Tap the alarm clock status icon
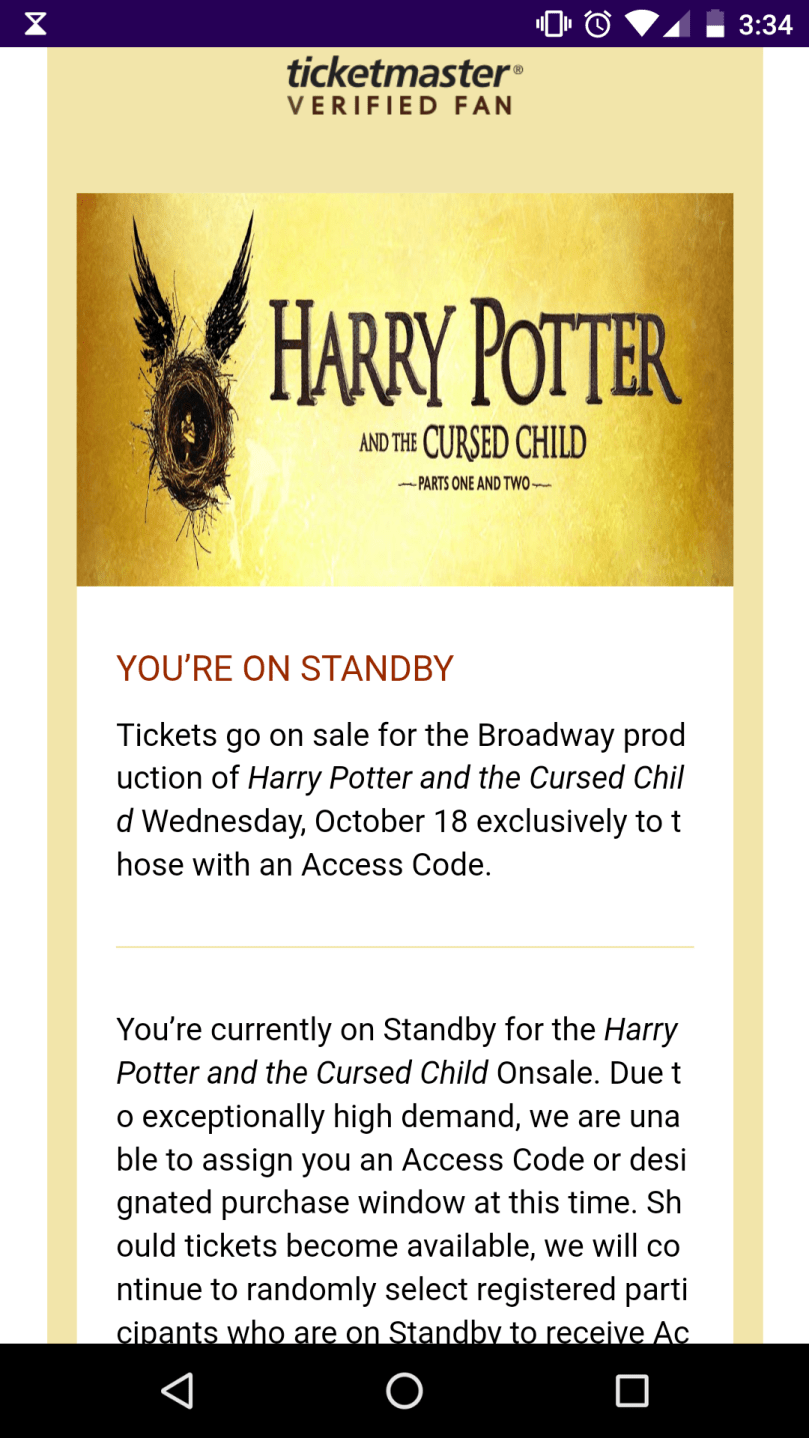 point(598,23)
